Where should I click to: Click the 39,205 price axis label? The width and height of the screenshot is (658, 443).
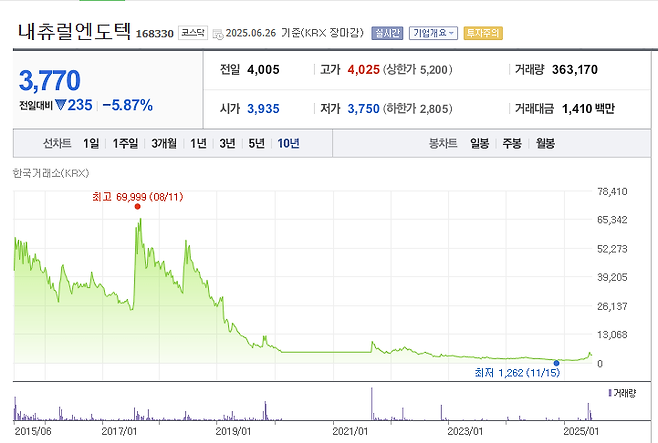click(612, 277)
